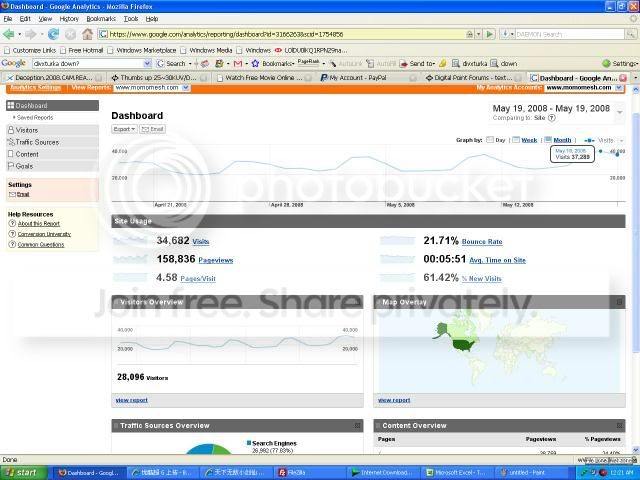Open the tab list dropdown arrow

pos(636,78)
